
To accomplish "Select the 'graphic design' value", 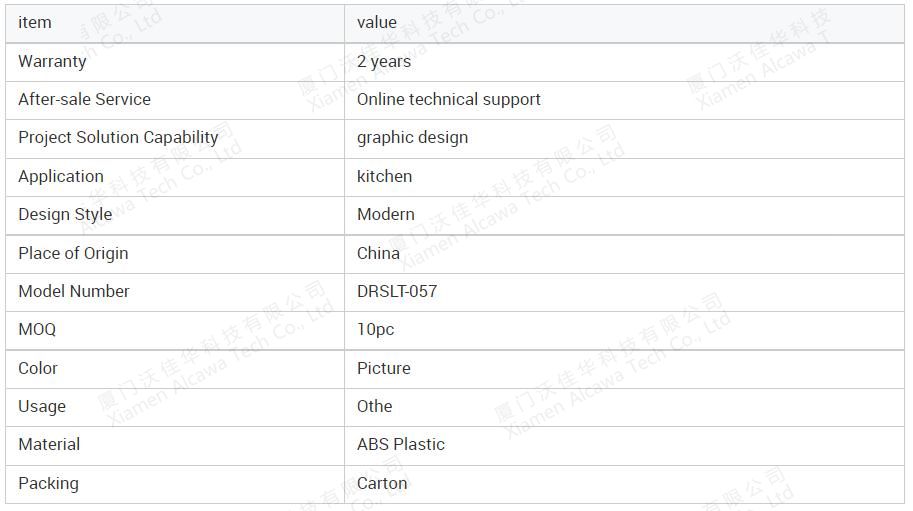I will click(x=412, y=138).
